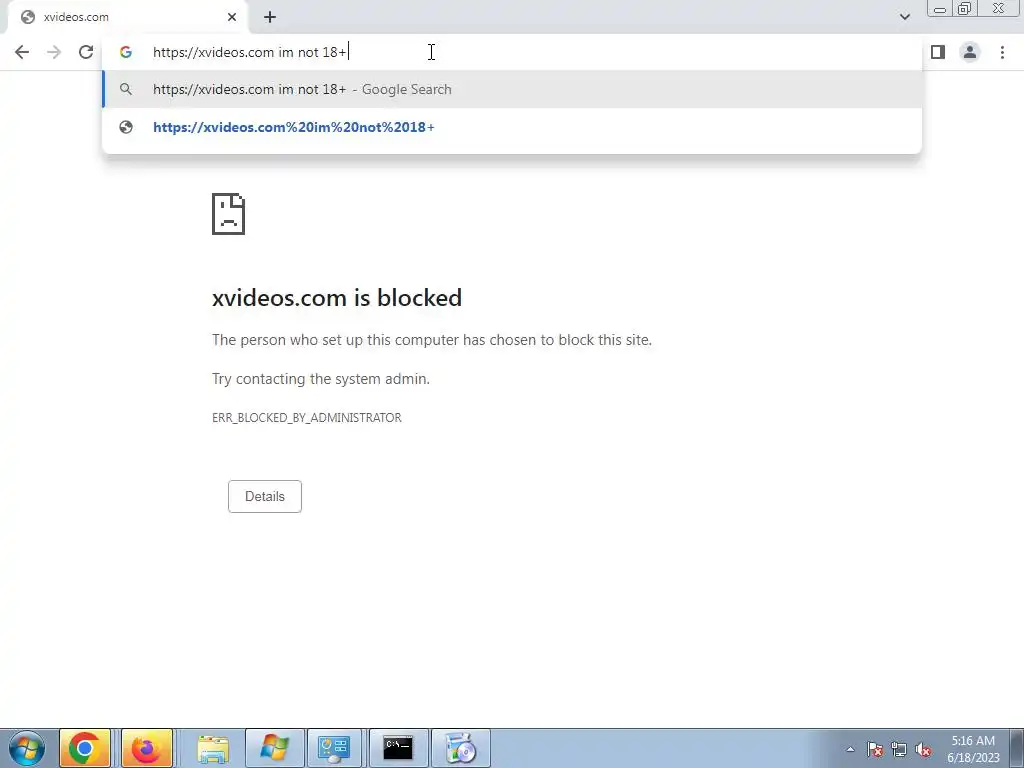Open the disc media taskbar icon
Screen dimensions: 1024x768
tap(461, 748)
